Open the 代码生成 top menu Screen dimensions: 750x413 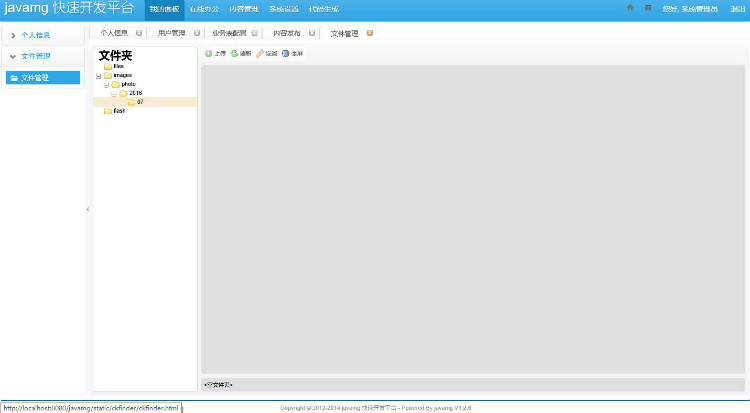(324, 9)
